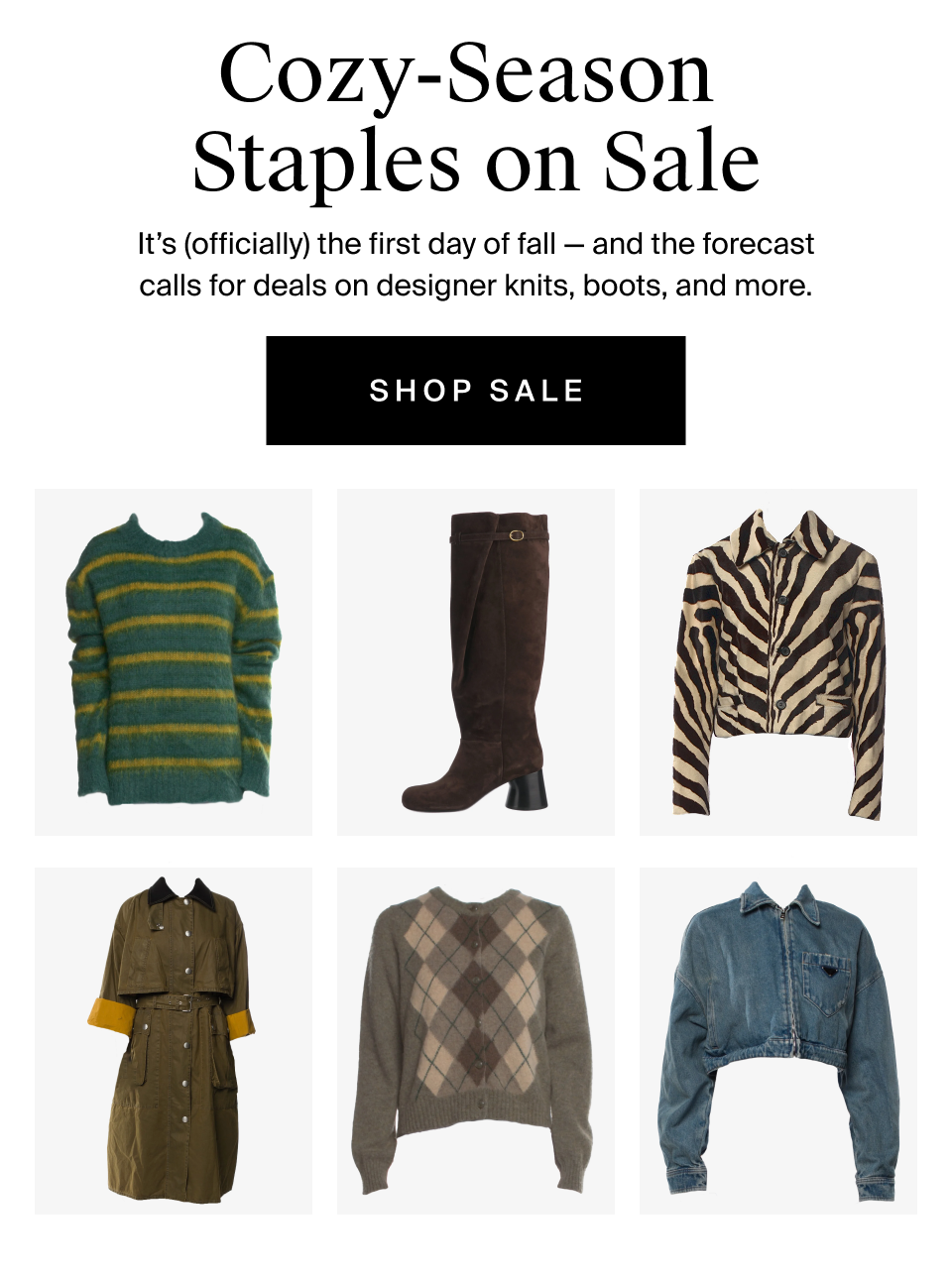Click the first day of fall subtext
This screenshot has width=952, height=1282.
(475, 264)
